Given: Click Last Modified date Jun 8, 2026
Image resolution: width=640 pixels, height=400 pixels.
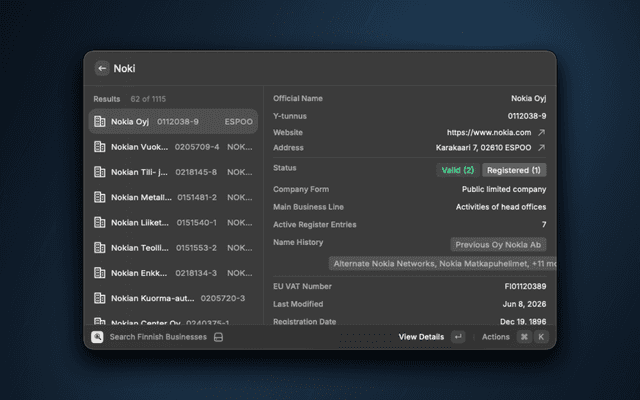Looking at the screenshot, I should [x=524, y=304].
